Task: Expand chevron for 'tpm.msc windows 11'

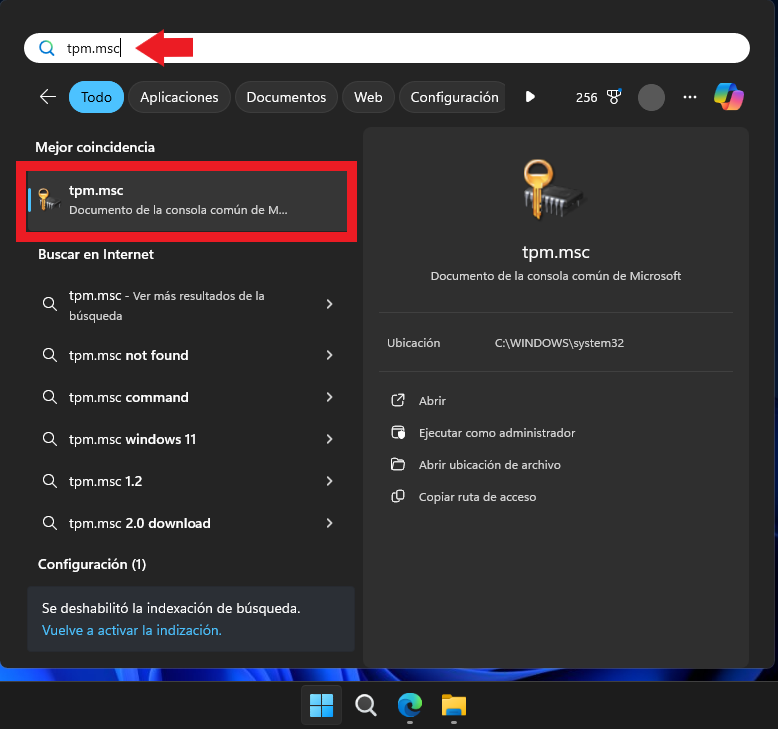Action: [329, 439]
